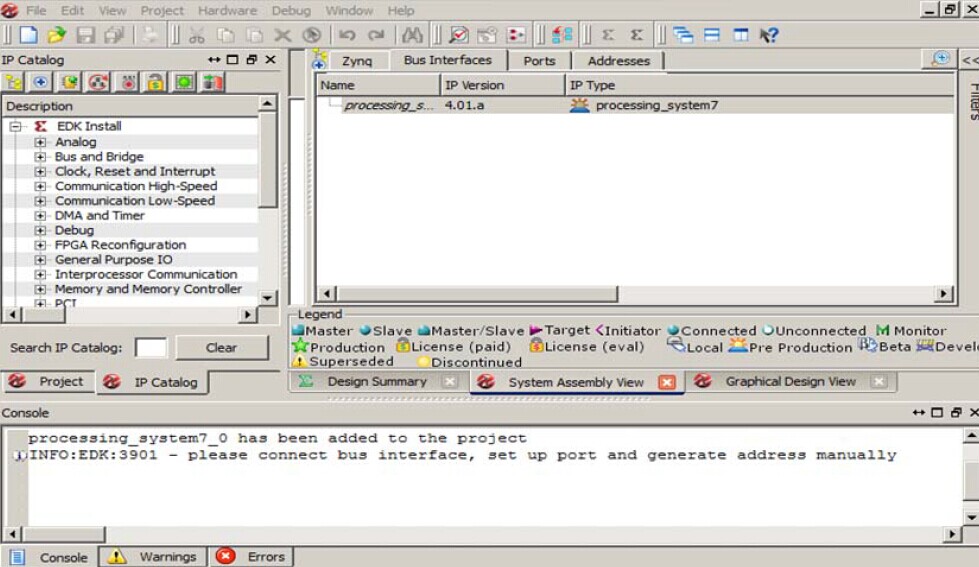
Task: Expand the Bus and Bridge tree node
Action: 41,157
